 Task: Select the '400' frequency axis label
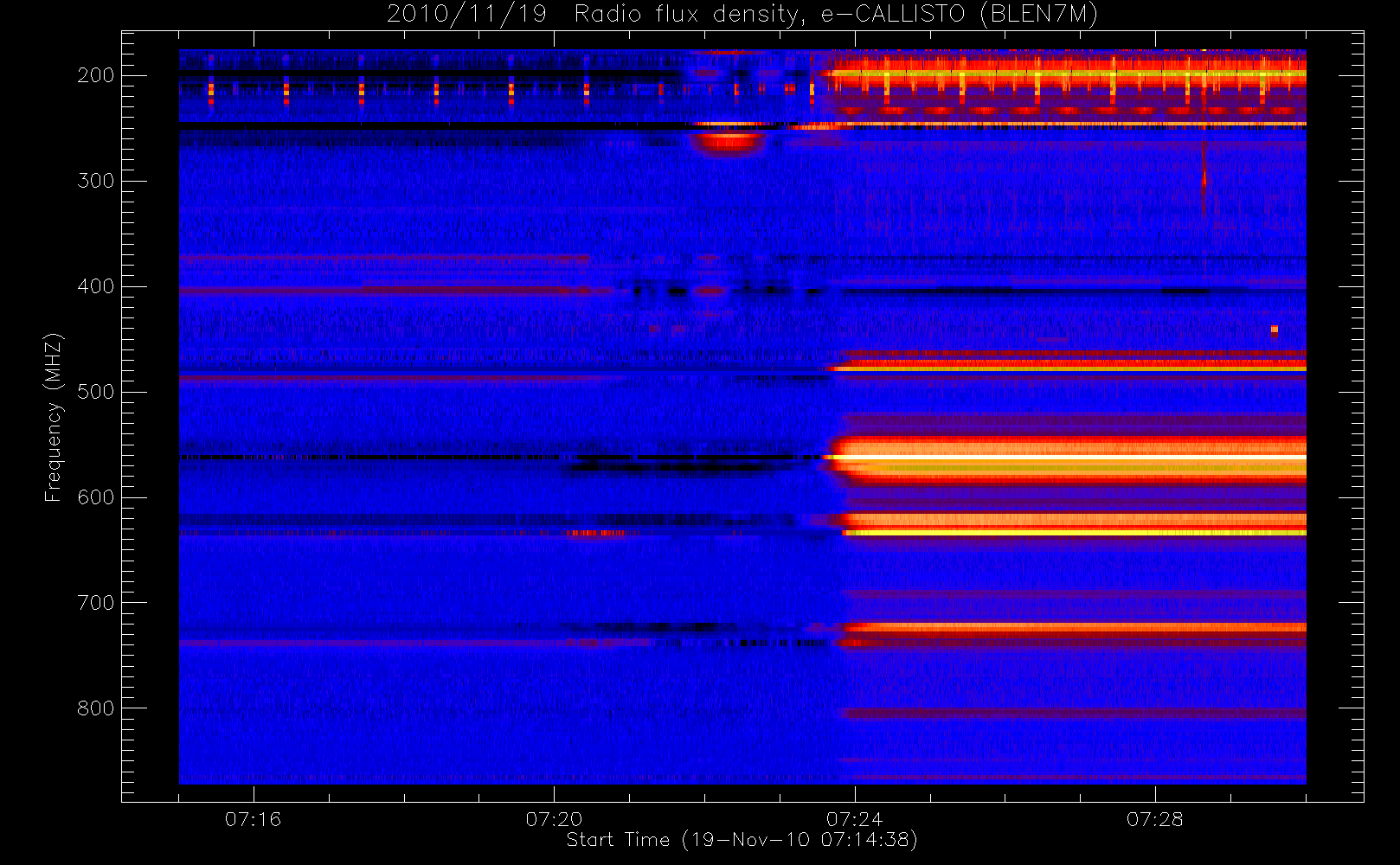[x=95, y=286]
